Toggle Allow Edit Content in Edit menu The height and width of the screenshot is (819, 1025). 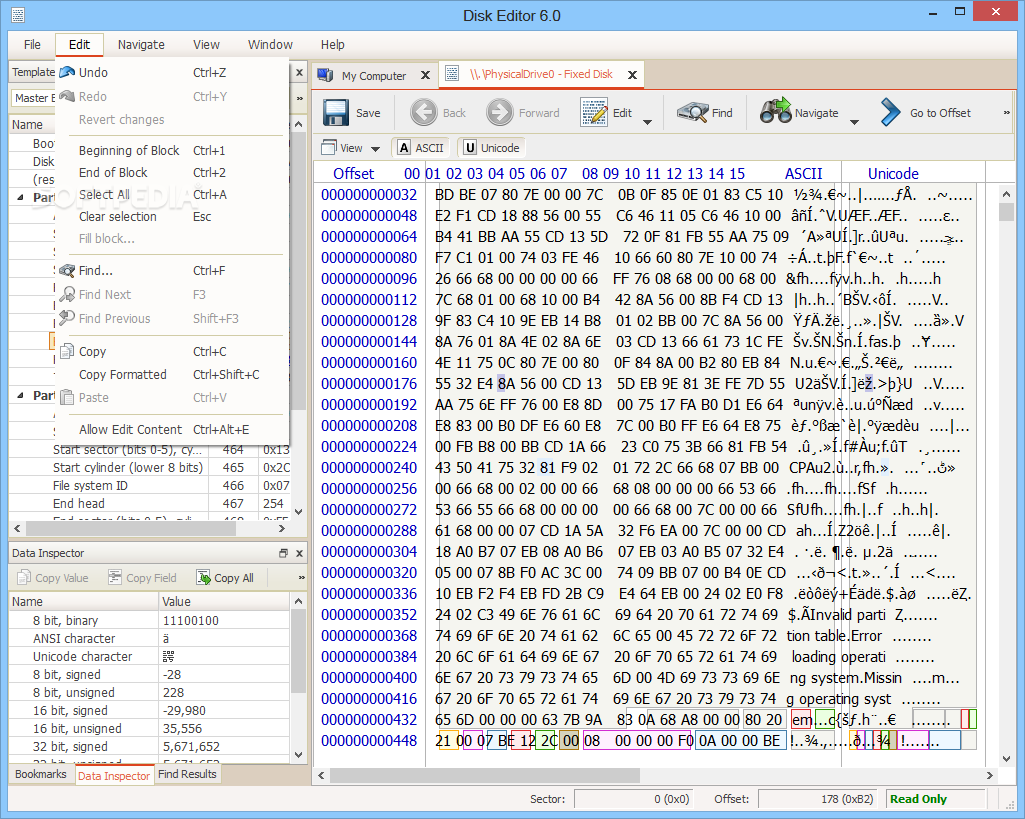click(x=130, y=429)
